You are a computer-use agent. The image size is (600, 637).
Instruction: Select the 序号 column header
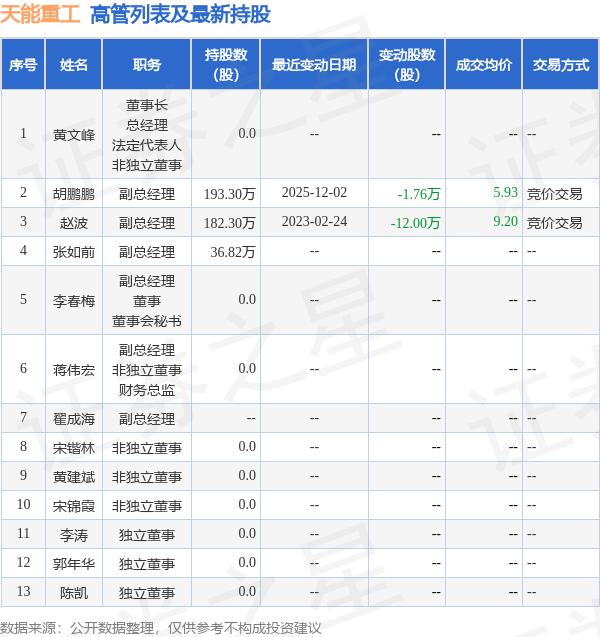(23, 65)
